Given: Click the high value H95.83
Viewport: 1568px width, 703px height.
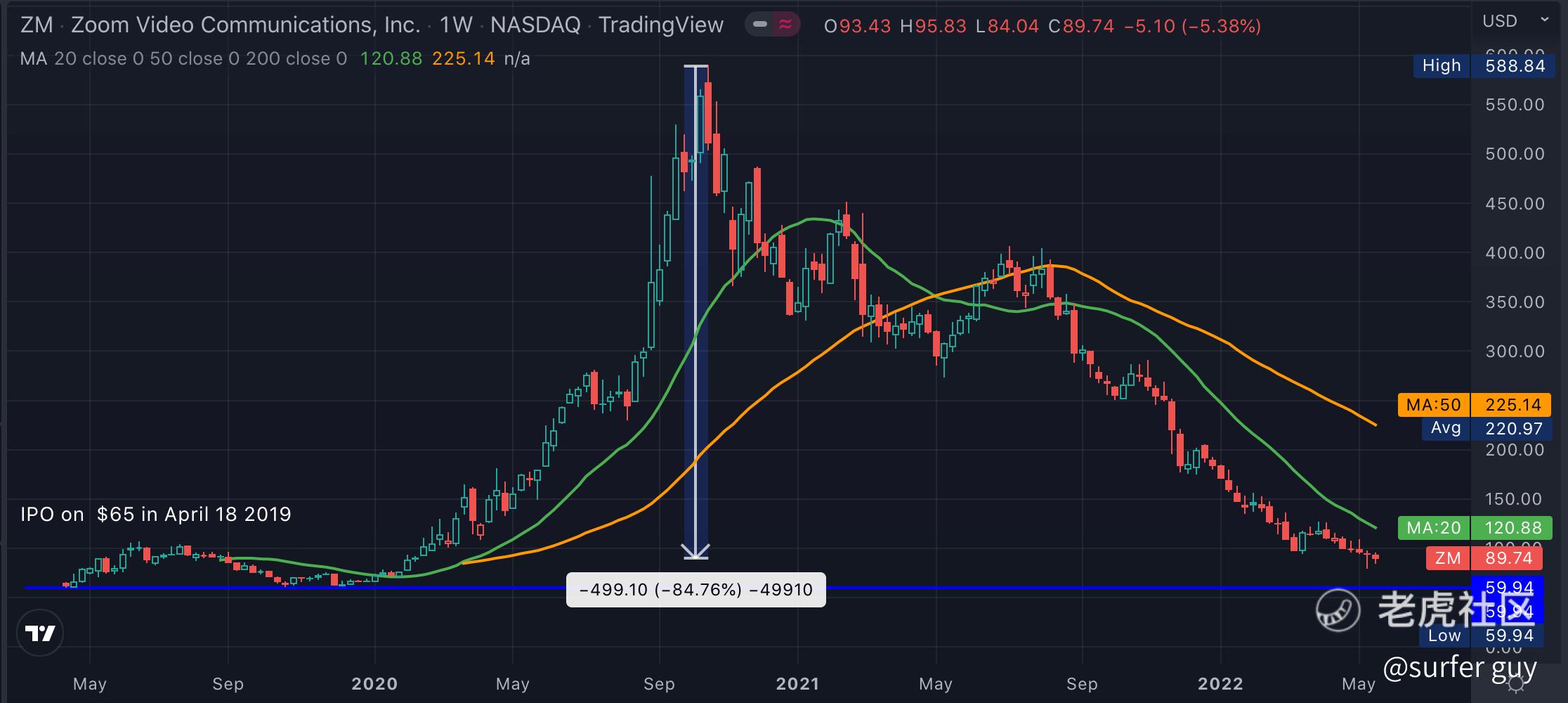Looking at the screenshot, I should pos(934,26).
